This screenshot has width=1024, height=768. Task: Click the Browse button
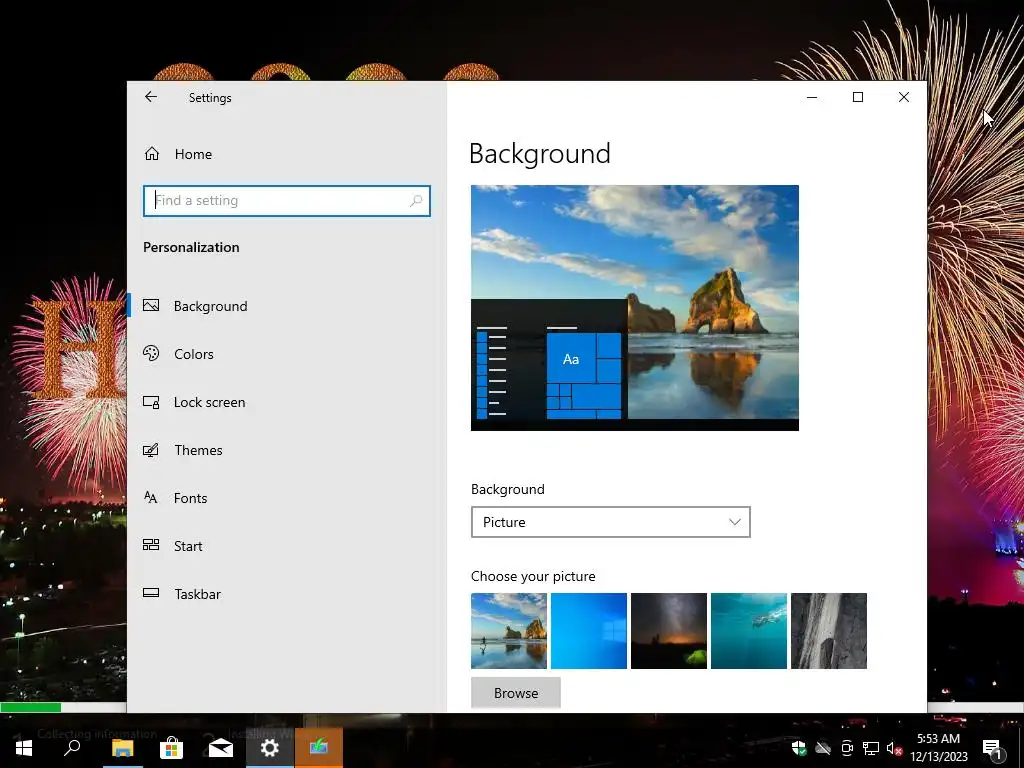tap(516, 693)
